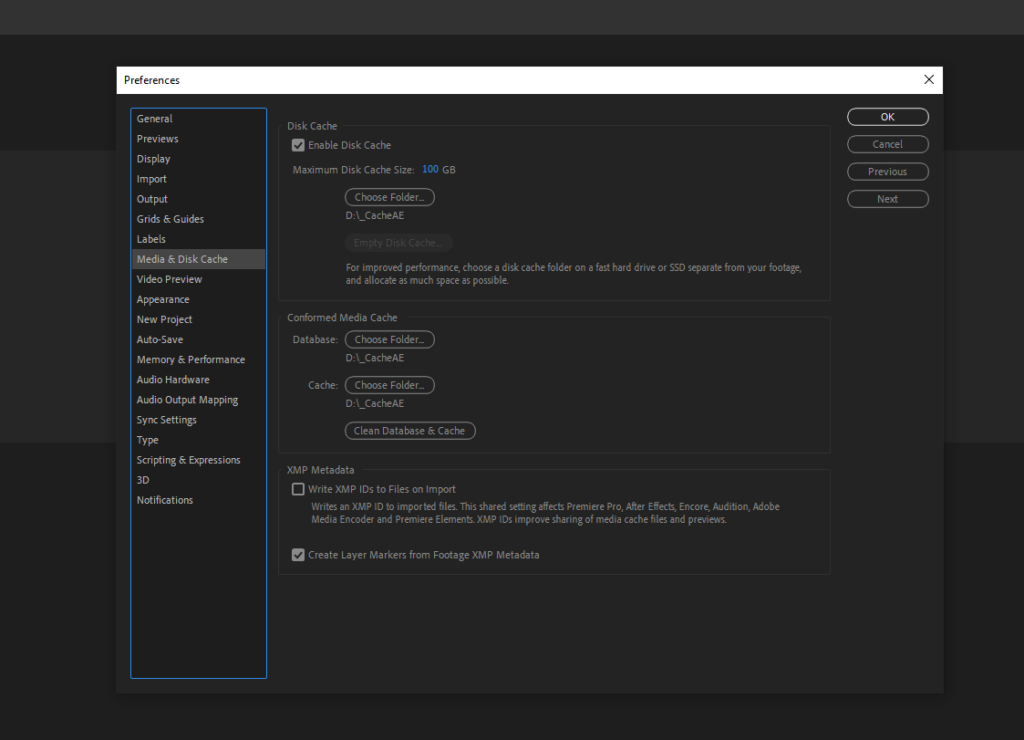The width and height of the screenshot is (1024, 740).
Task: Open the Scripting & Expressions settings
Action: [x=188, y=460]
